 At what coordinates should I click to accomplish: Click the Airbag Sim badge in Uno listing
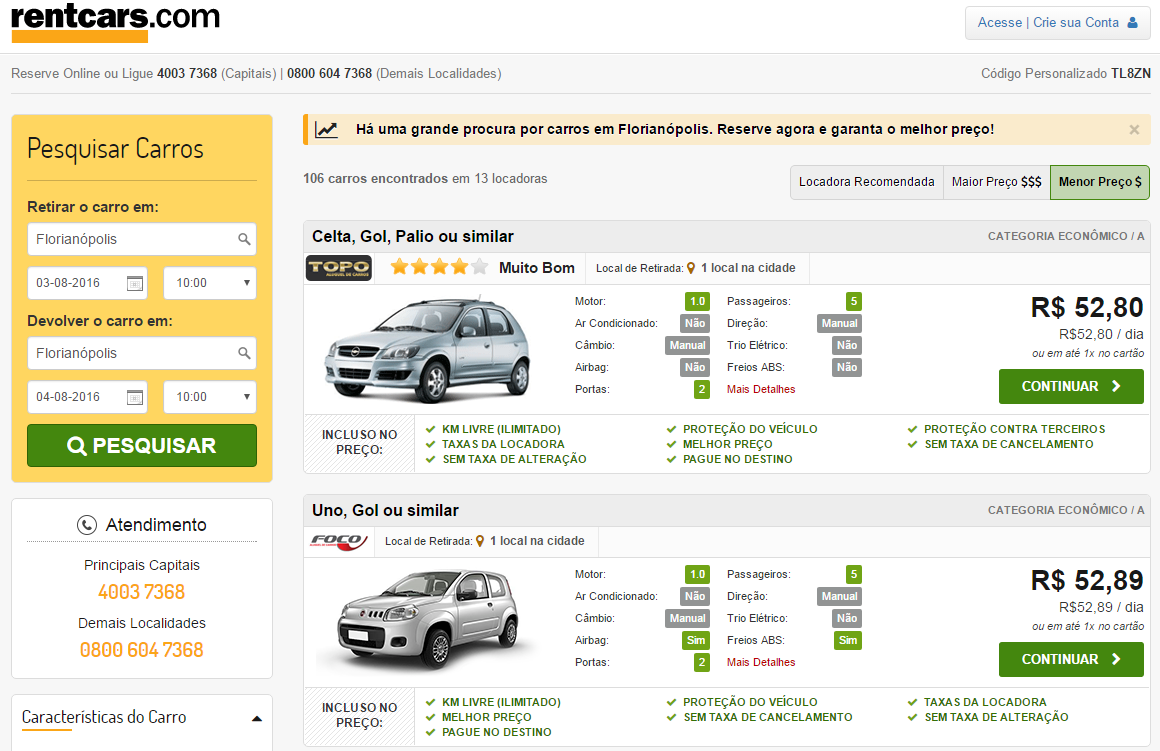(696, 641)
